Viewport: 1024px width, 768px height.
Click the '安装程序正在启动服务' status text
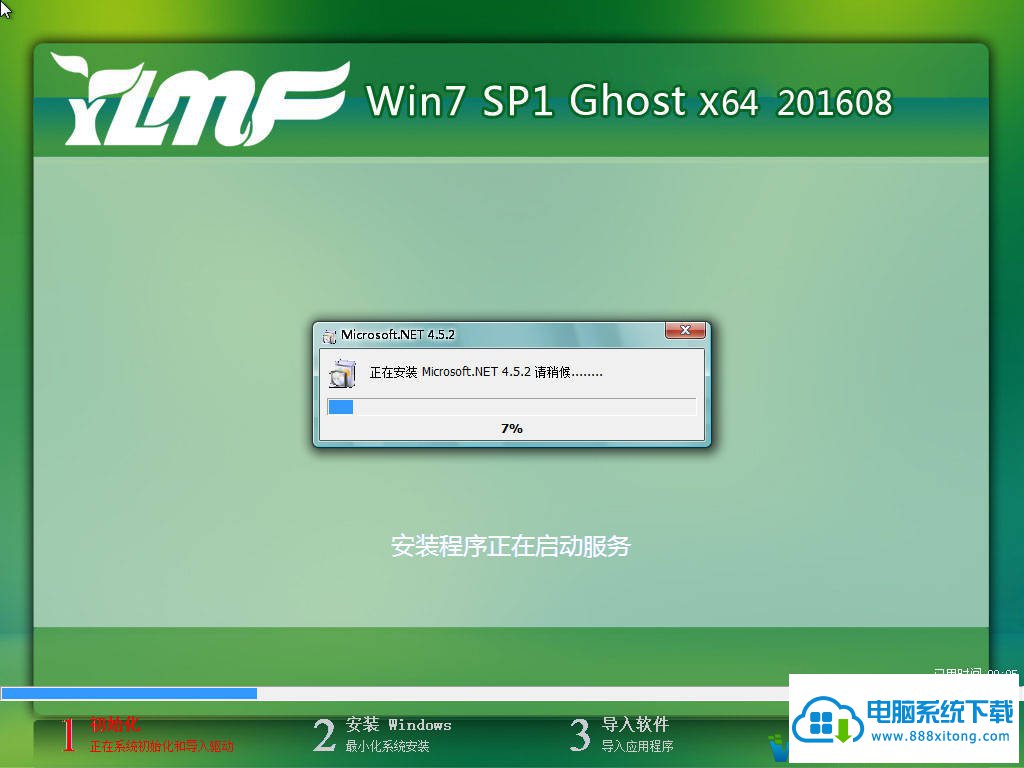511,546
